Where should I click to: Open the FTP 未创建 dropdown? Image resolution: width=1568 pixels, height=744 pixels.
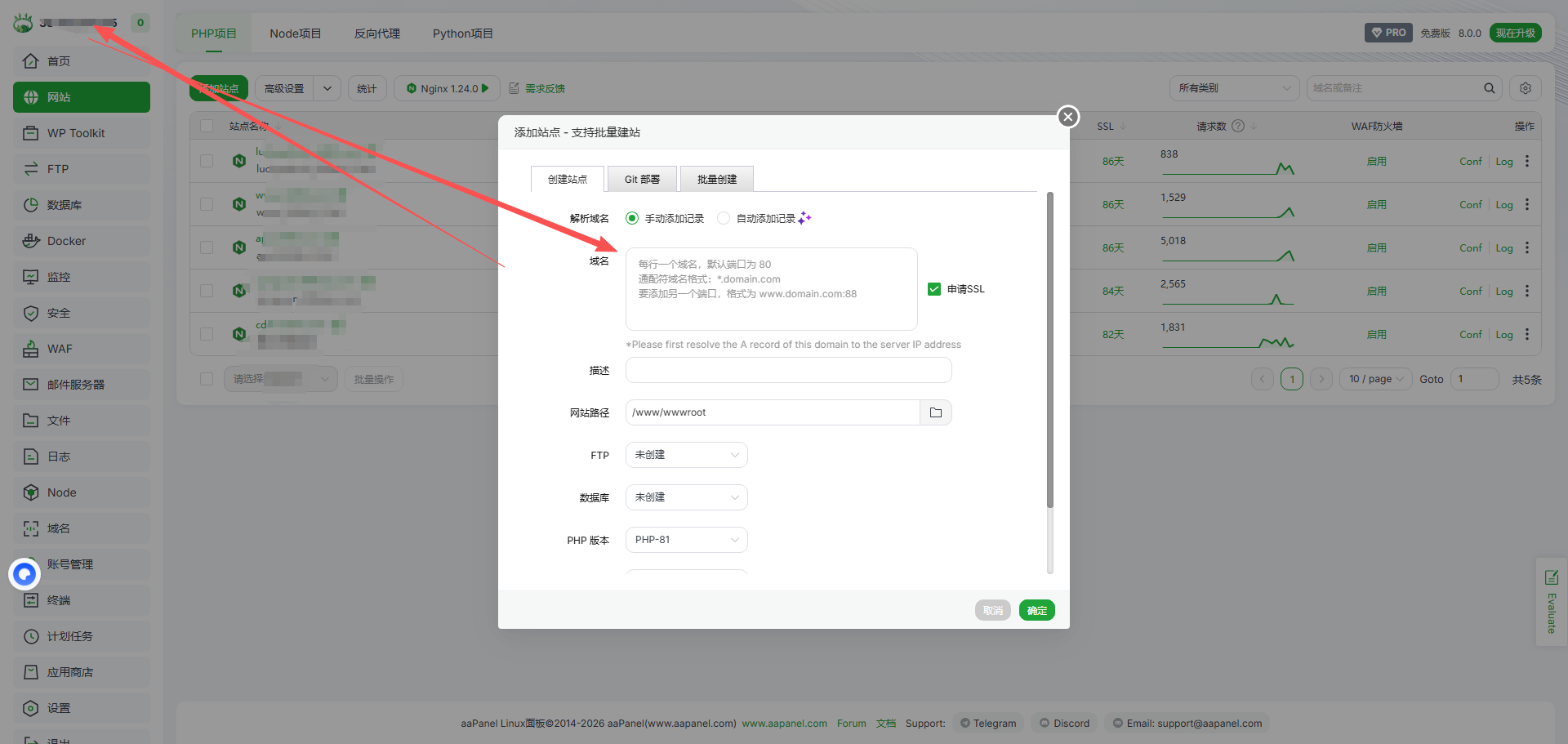[686, 455]
